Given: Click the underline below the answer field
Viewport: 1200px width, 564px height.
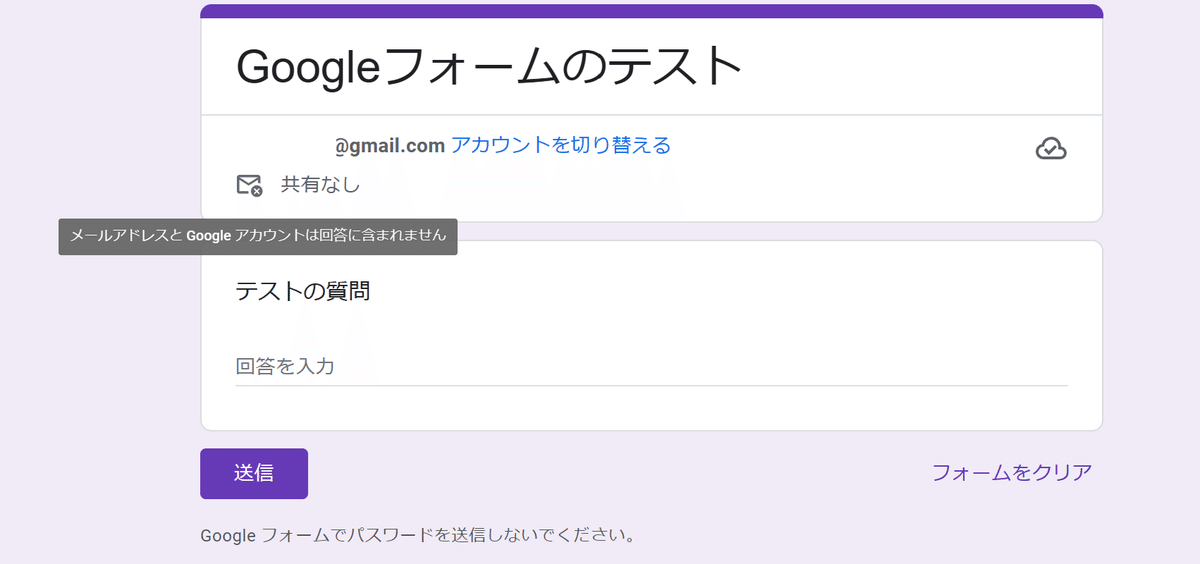Looking at the screenshot, I should 650,385.
